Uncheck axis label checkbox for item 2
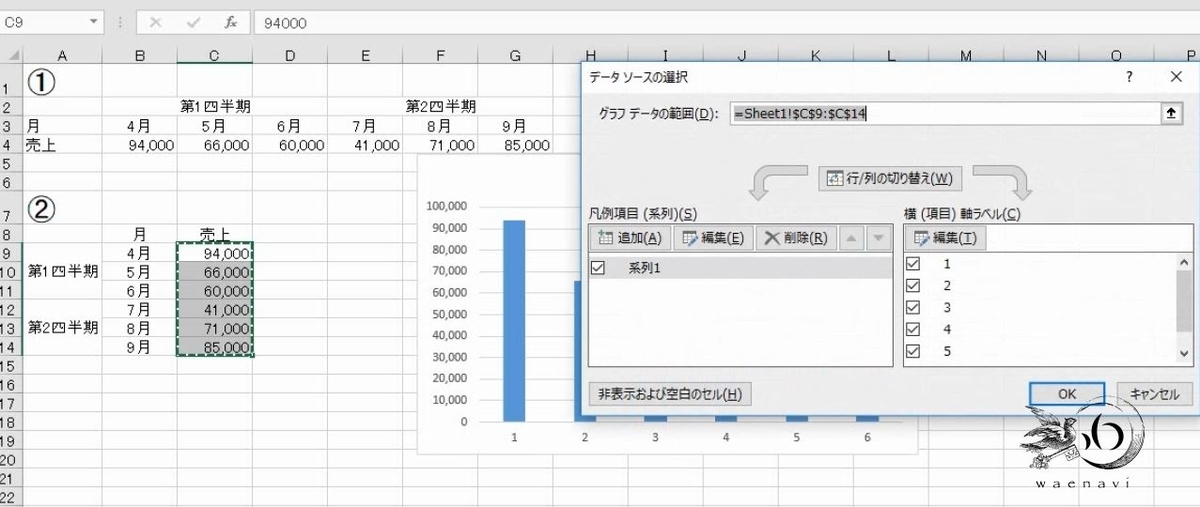Image resolution: width=1200 pixels, height=507 pixels. coord(913,286)
